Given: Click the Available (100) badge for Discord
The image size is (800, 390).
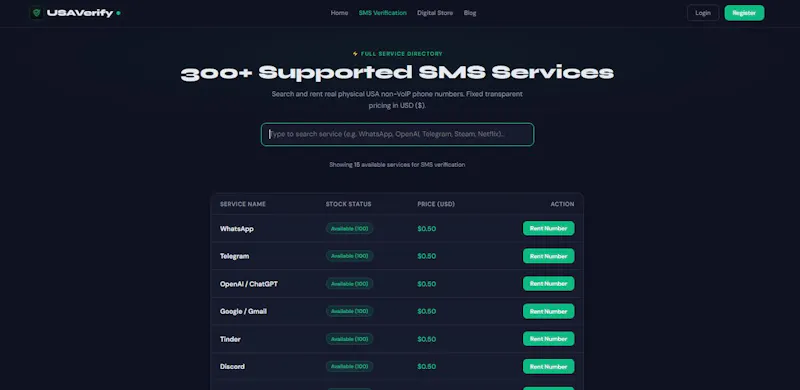Looking at the screenshot, I should coord(349,366).
